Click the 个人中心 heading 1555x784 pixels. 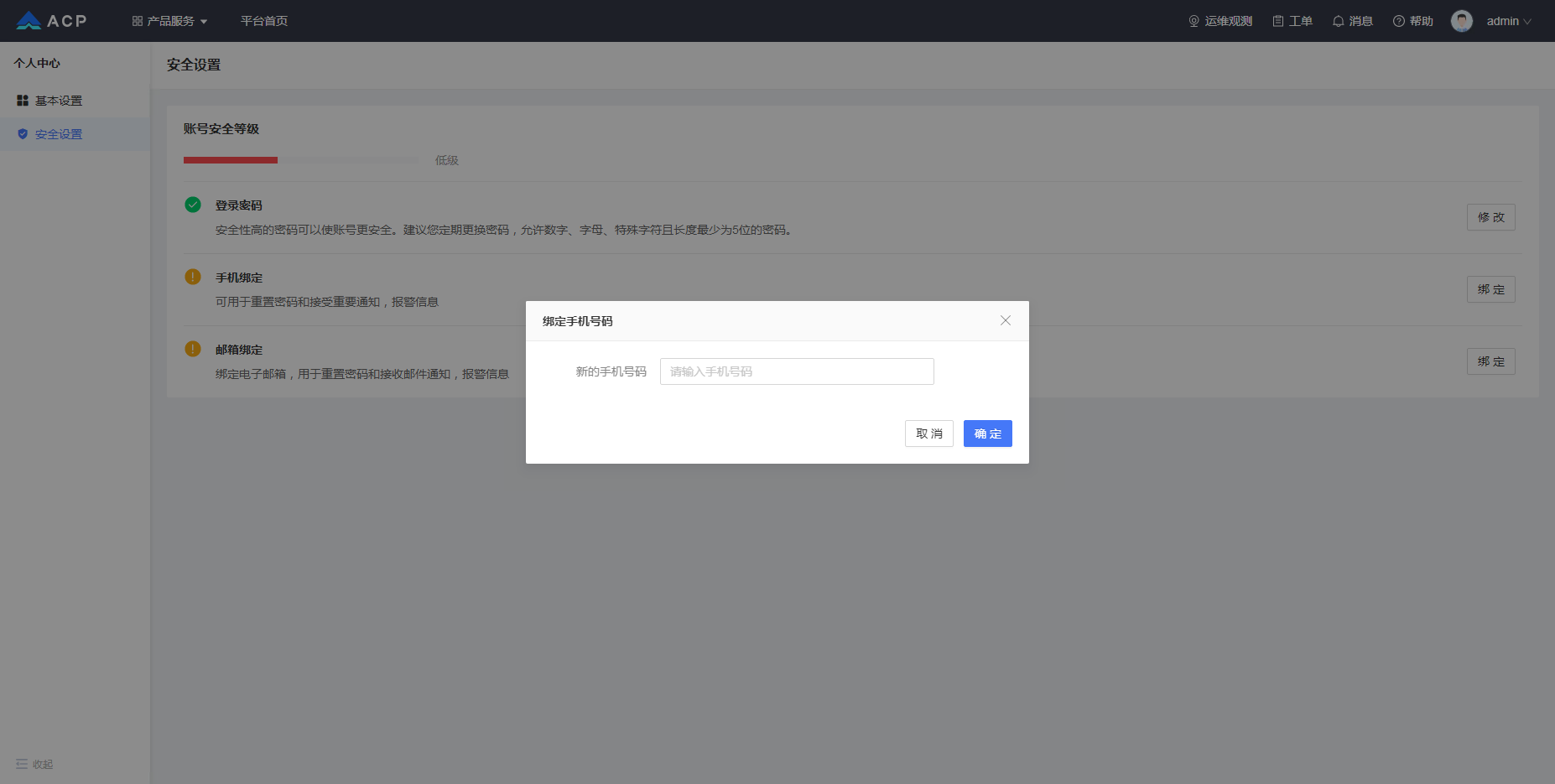[37, 63]
